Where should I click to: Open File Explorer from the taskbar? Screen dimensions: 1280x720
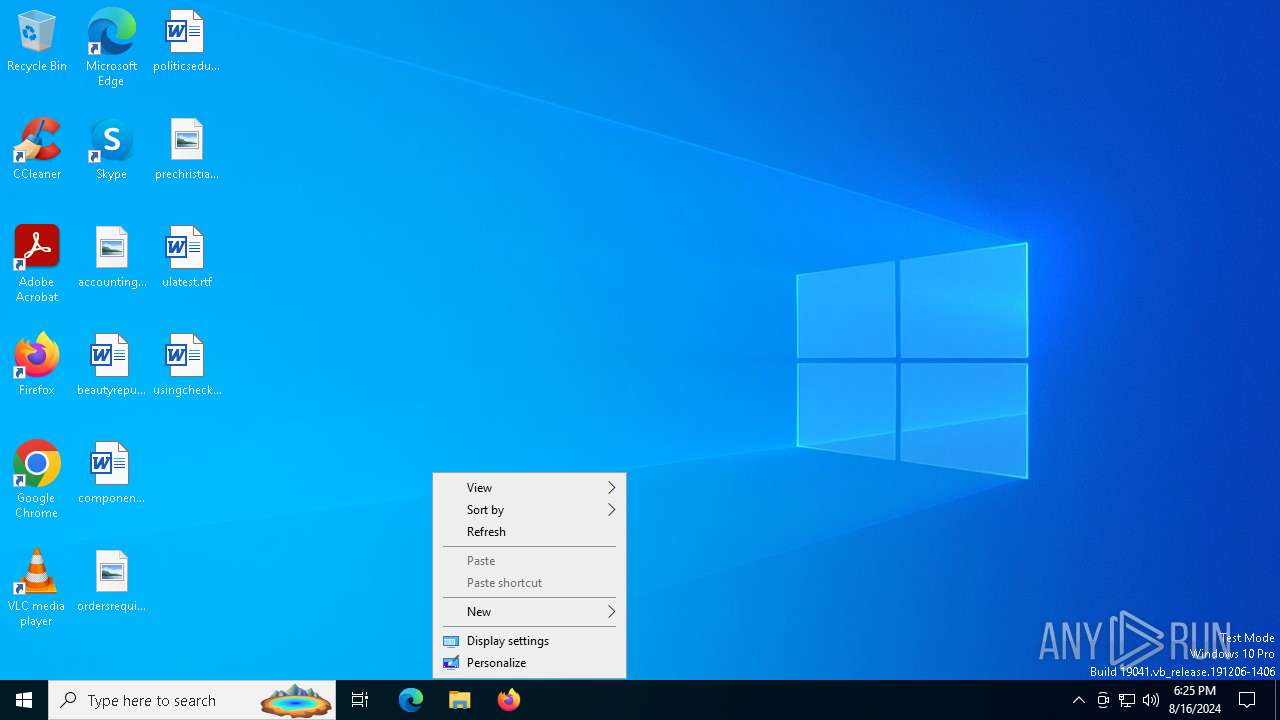pos(460,700)
